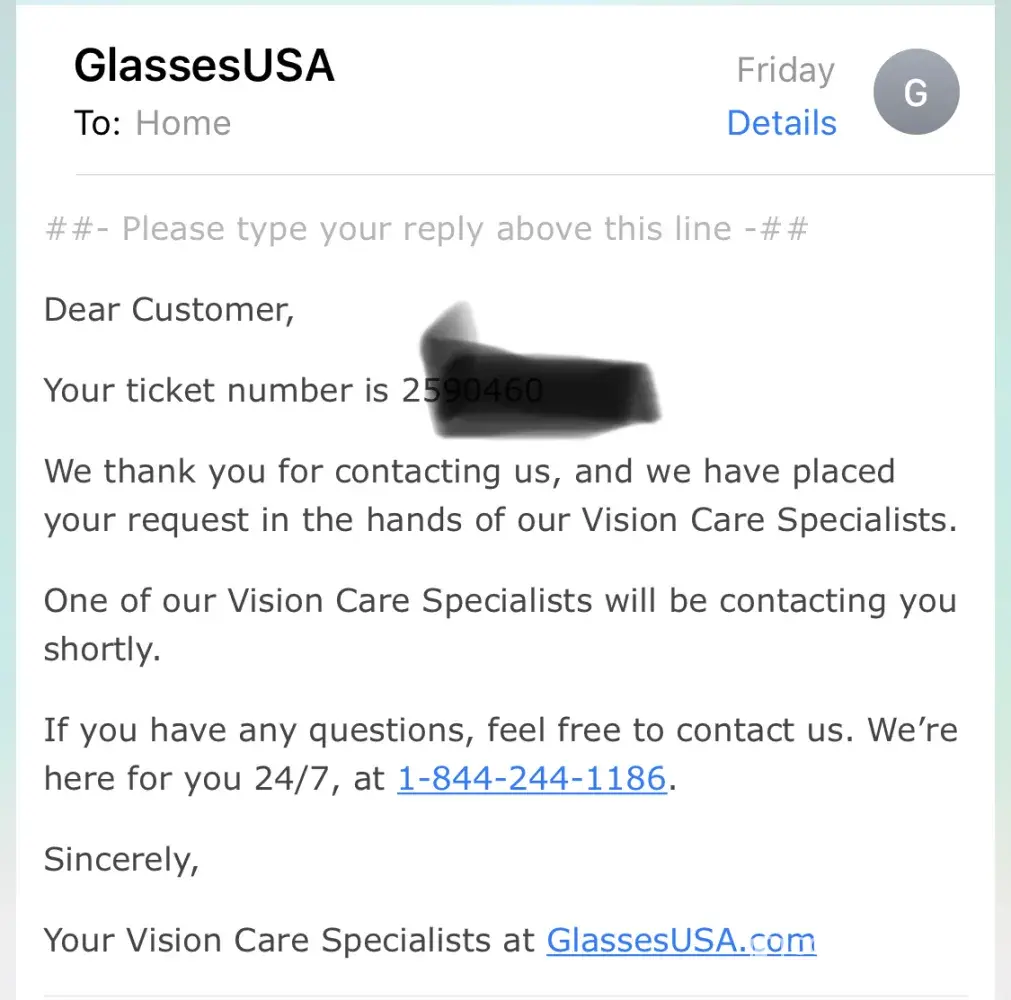Click the word 'shortly.'
The image size is (1011, 1000).
(x=102, y=650)
